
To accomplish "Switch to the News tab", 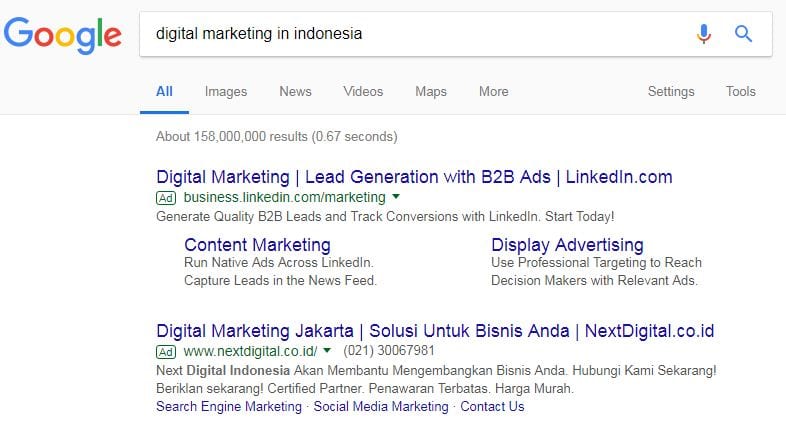I will pyautogui.click(x=295, y=91).
